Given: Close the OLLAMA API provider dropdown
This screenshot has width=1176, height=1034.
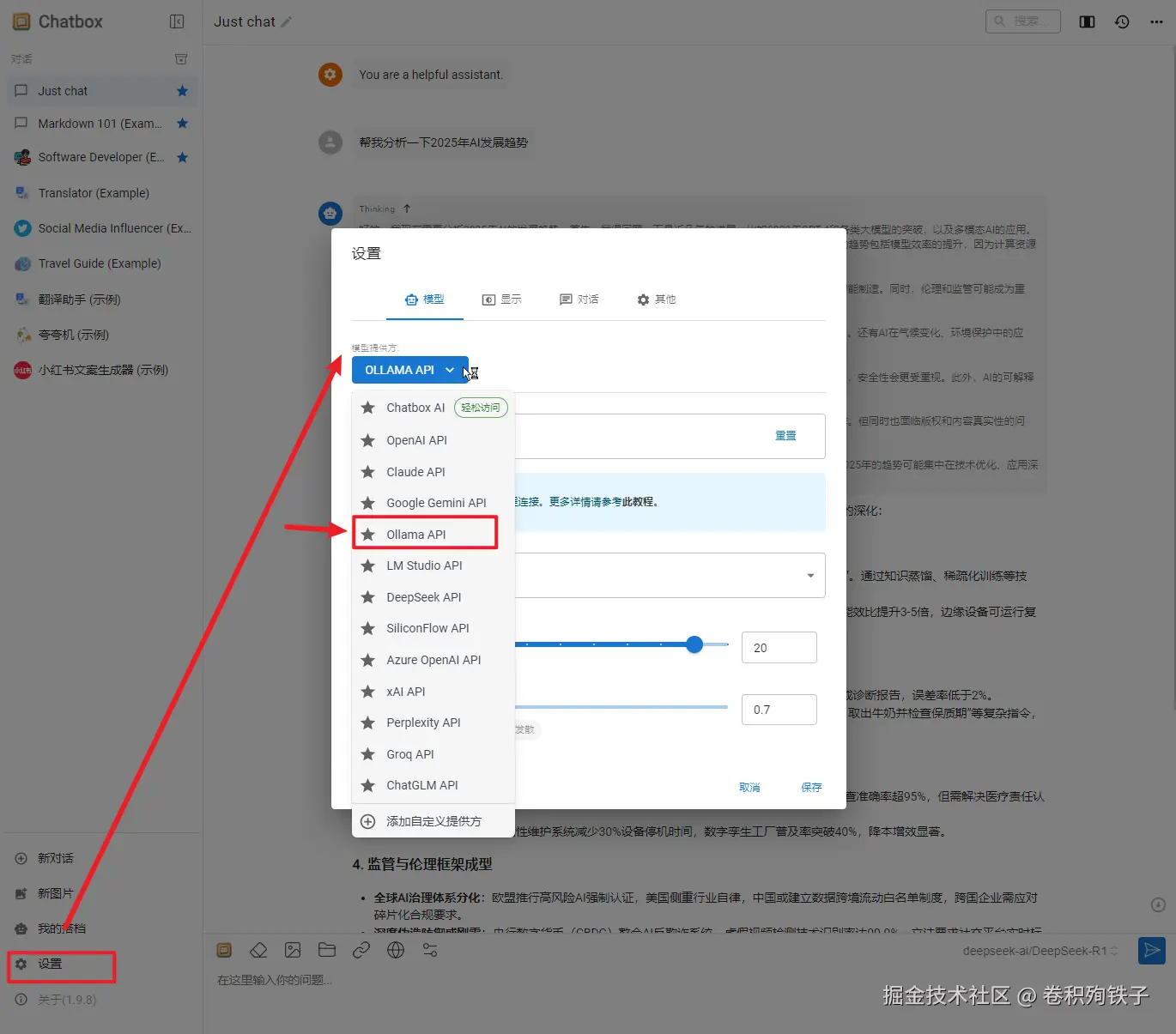Looking at the screenshot, I should point(410,370).
